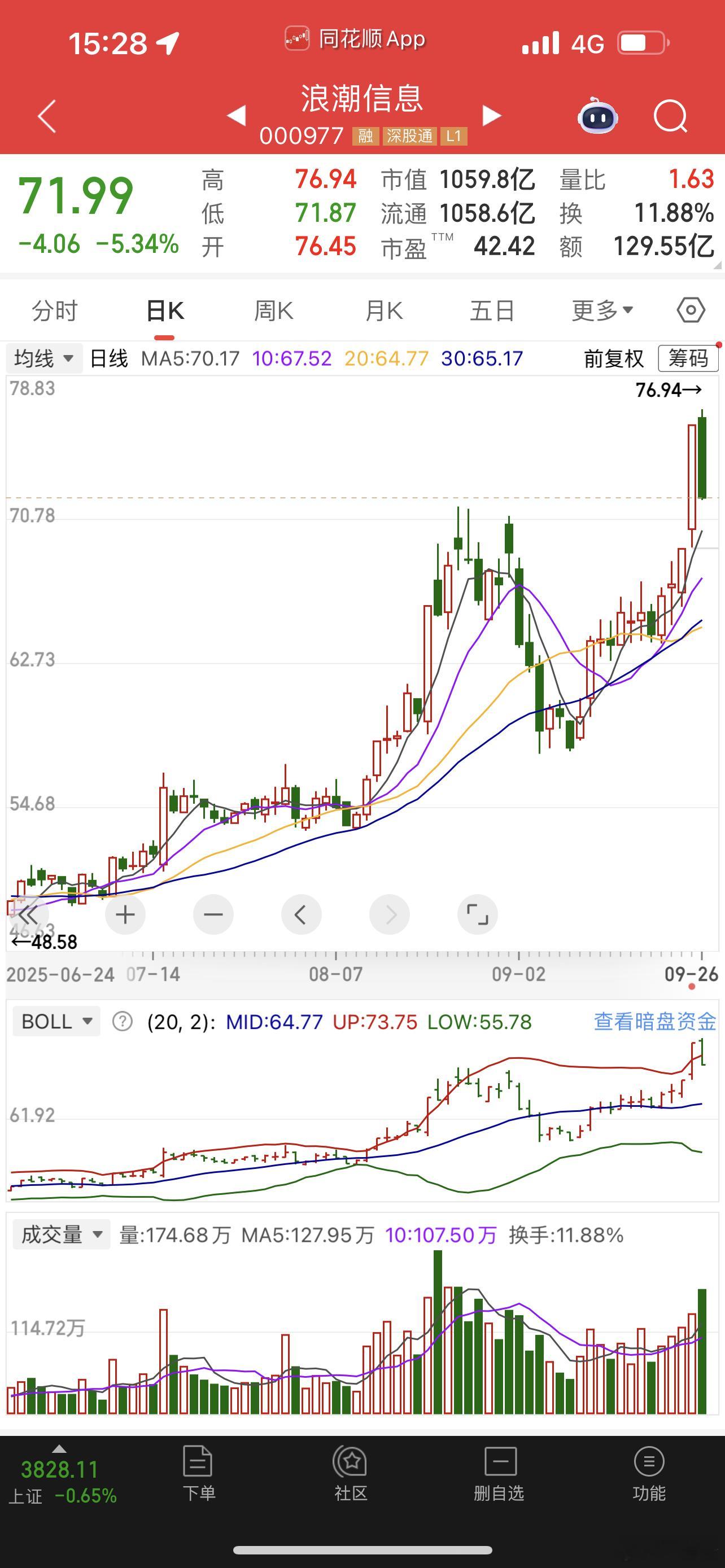Open the 均线 indicator dropdown

point(44,358)
